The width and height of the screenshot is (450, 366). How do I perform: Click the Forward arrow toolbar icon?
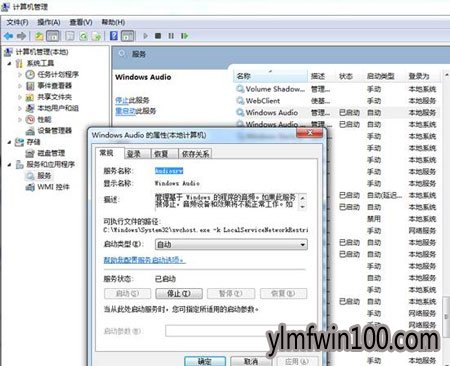tap(21, 36)
